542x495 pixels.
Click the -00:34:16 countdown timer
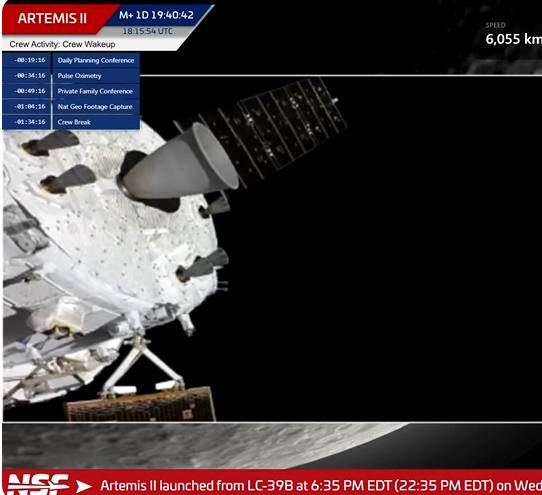click(30, 76)
